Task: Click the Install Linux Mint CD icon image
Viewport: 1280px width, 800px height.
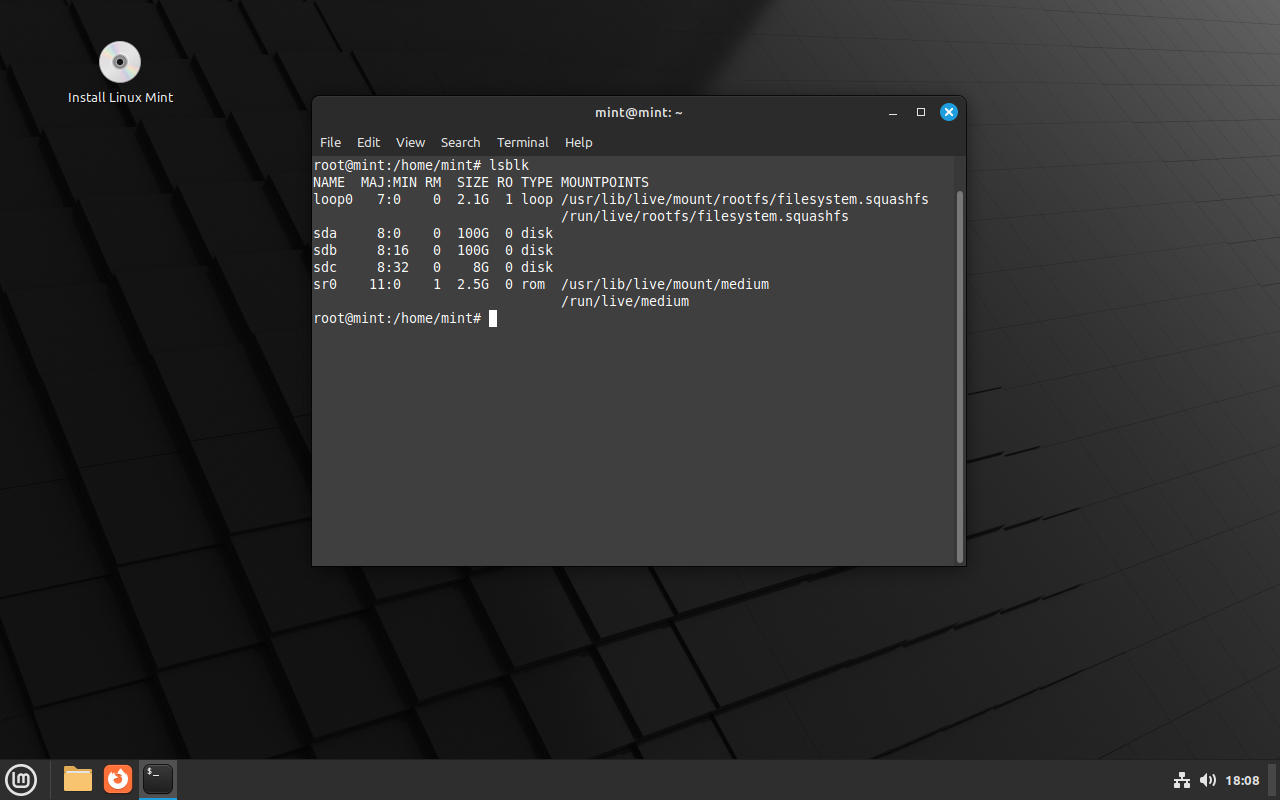Action: pyautogui.click(x=120, y=61)
